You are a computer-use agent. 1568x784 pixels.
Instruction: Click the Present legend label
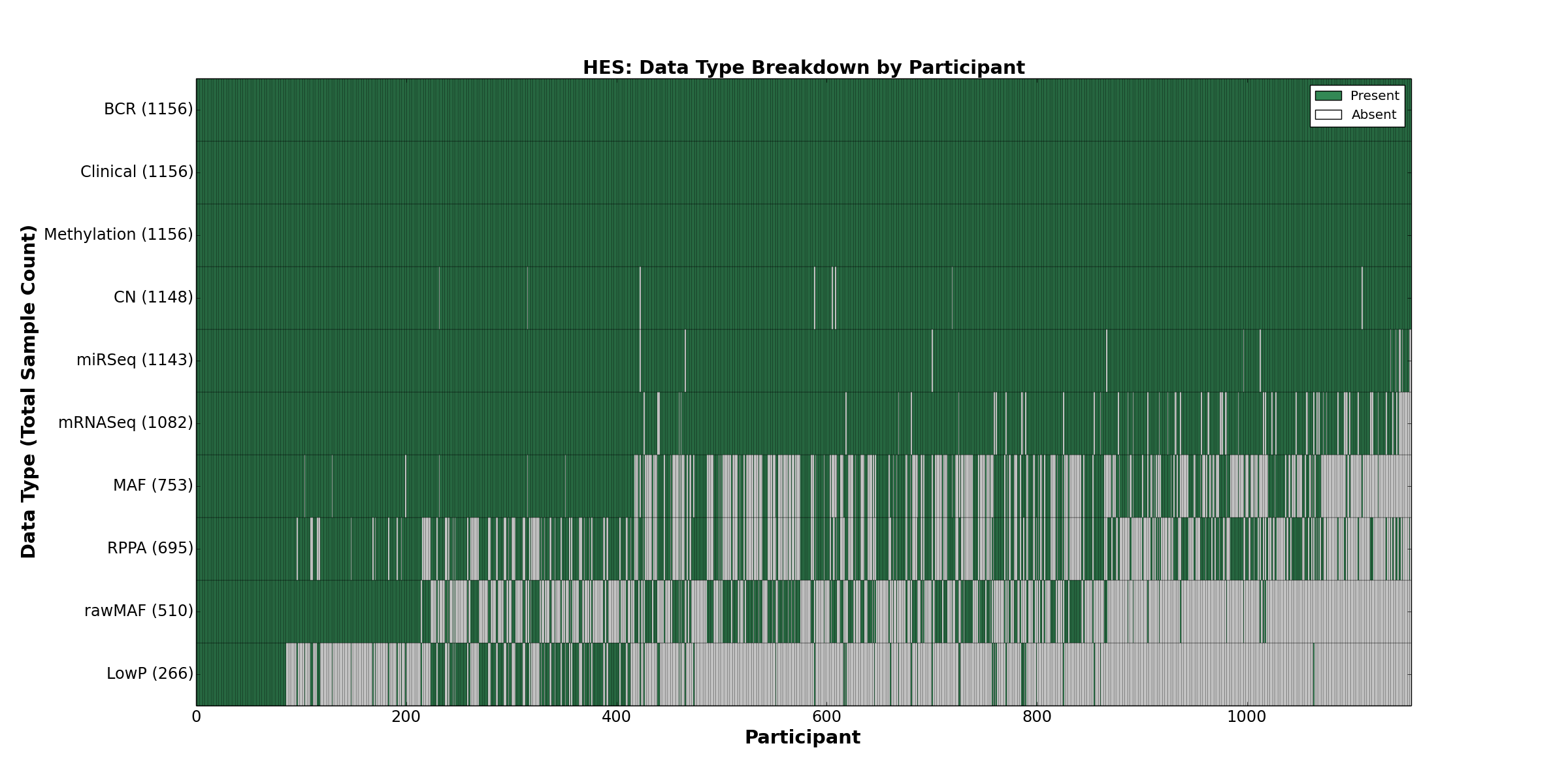(1375, 96)
